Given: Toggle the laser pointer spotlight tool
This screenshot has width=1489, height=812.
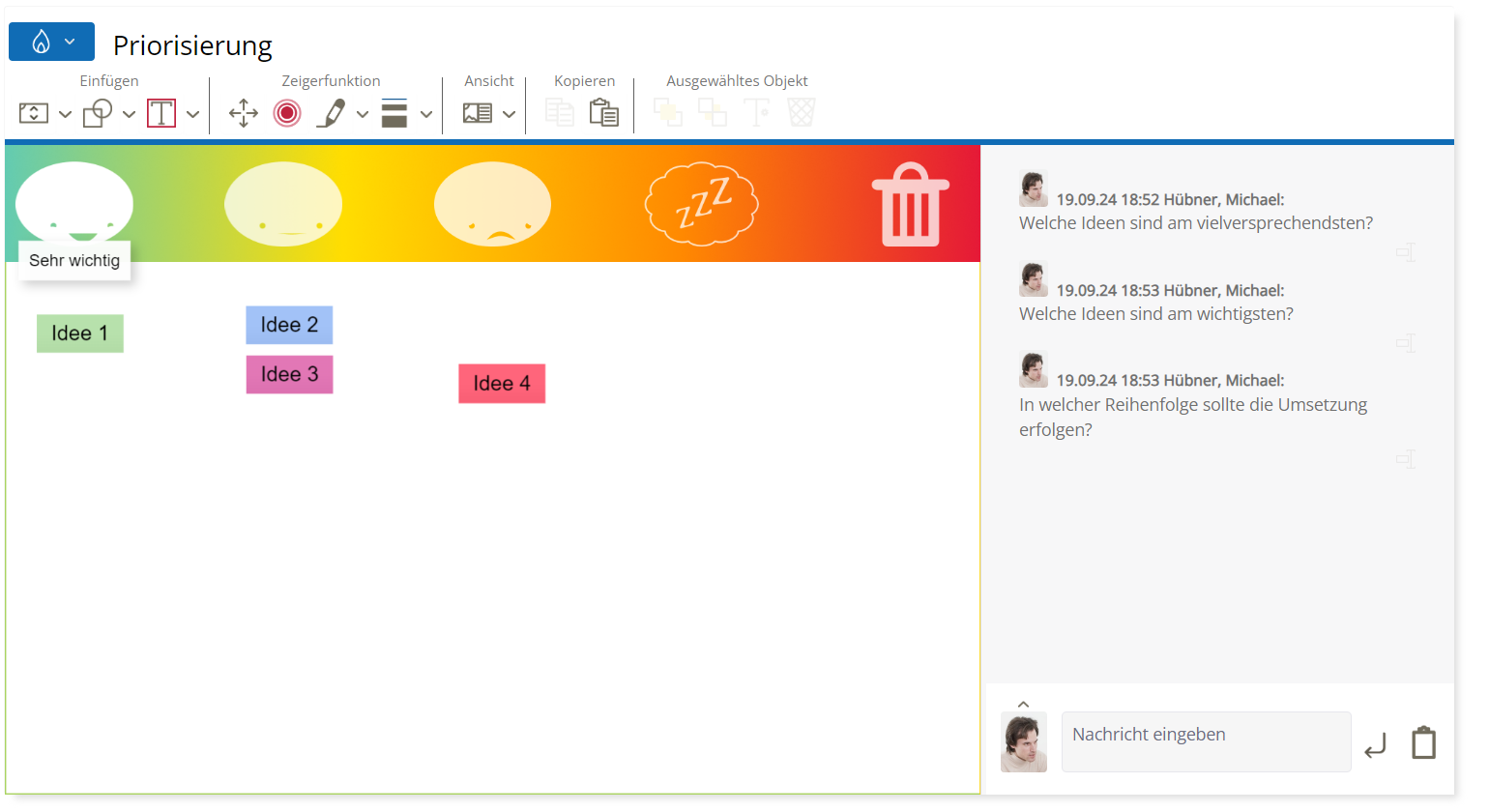Looking at the screenshot, I should click(x=287, y=113).
